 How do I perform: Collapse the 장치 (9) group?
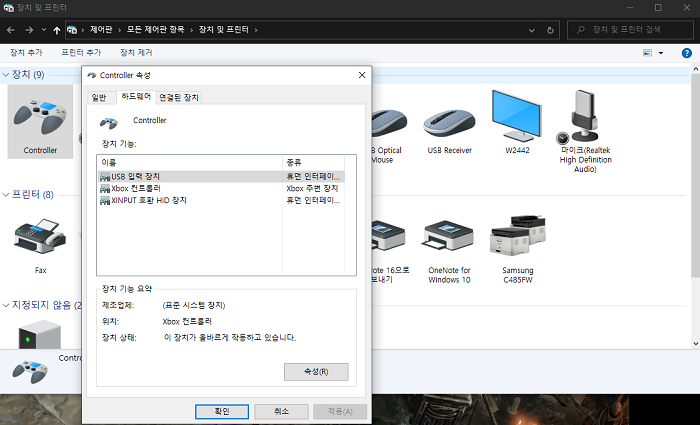pos(6,75)
